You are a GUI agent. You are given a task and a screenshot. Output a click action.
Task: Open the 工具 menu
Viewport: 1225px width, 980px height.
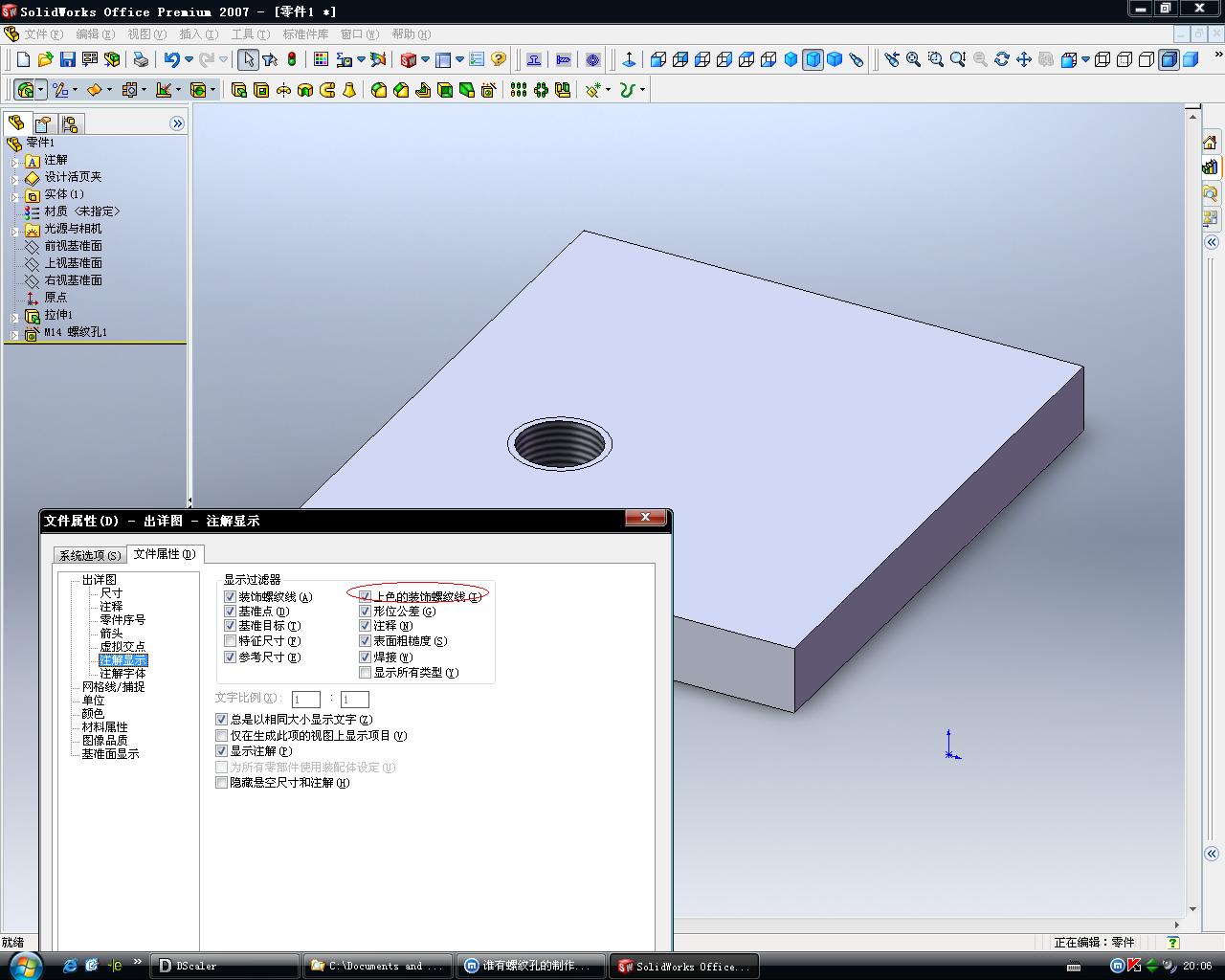[250, 34]
